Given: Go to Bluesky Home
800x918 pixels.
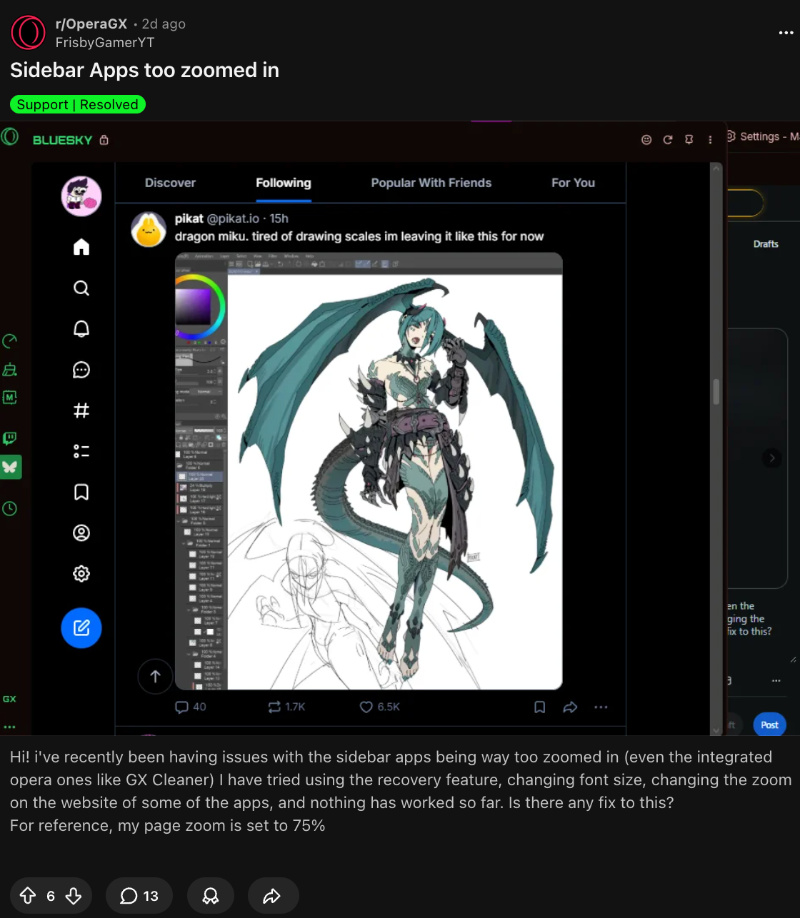Looking at the screenshot, I should 81,247.
